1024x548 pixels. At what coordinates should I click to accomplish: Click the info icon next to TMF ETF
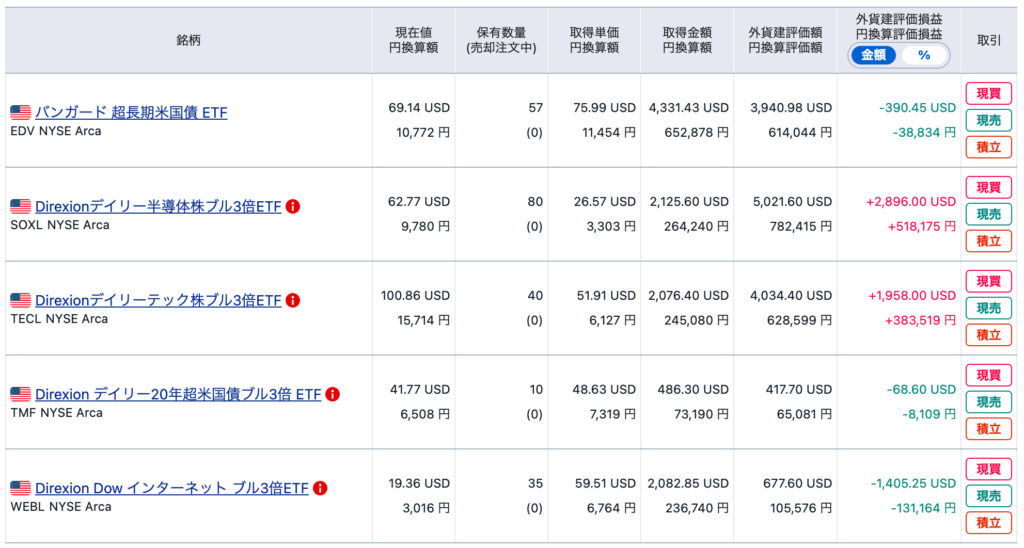(332, 394)
